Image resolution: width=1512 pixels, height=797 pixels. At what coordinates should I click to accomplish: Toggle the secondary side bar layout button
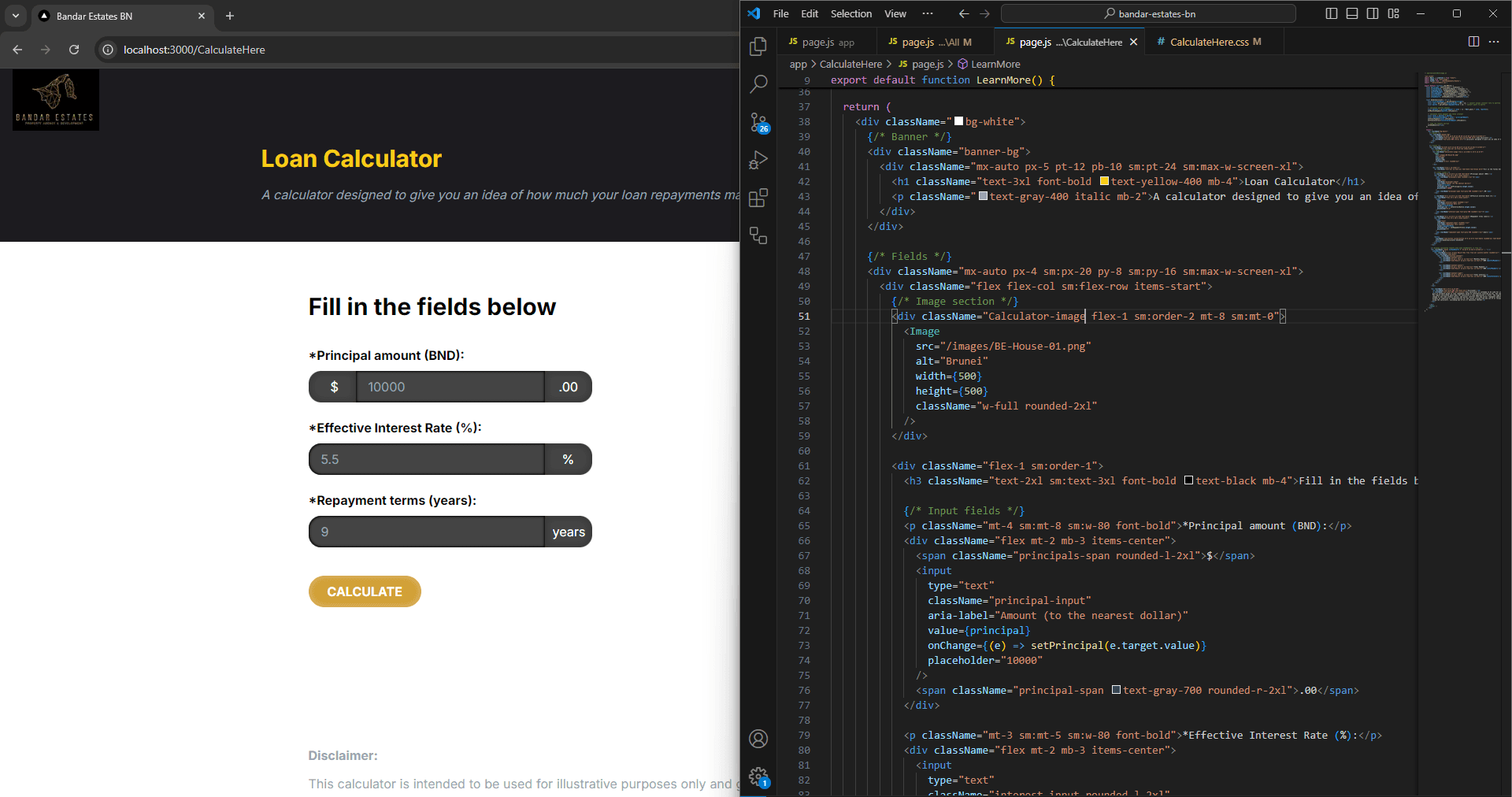coord(1373,13)
